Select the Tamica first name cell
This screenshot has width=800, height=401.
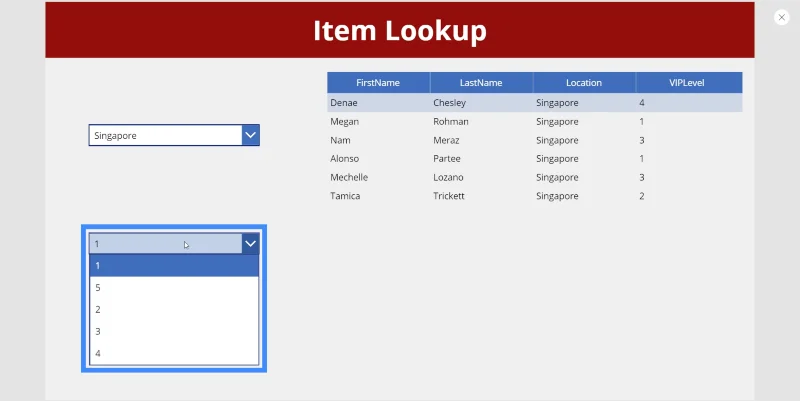click(x=345, y=196)
